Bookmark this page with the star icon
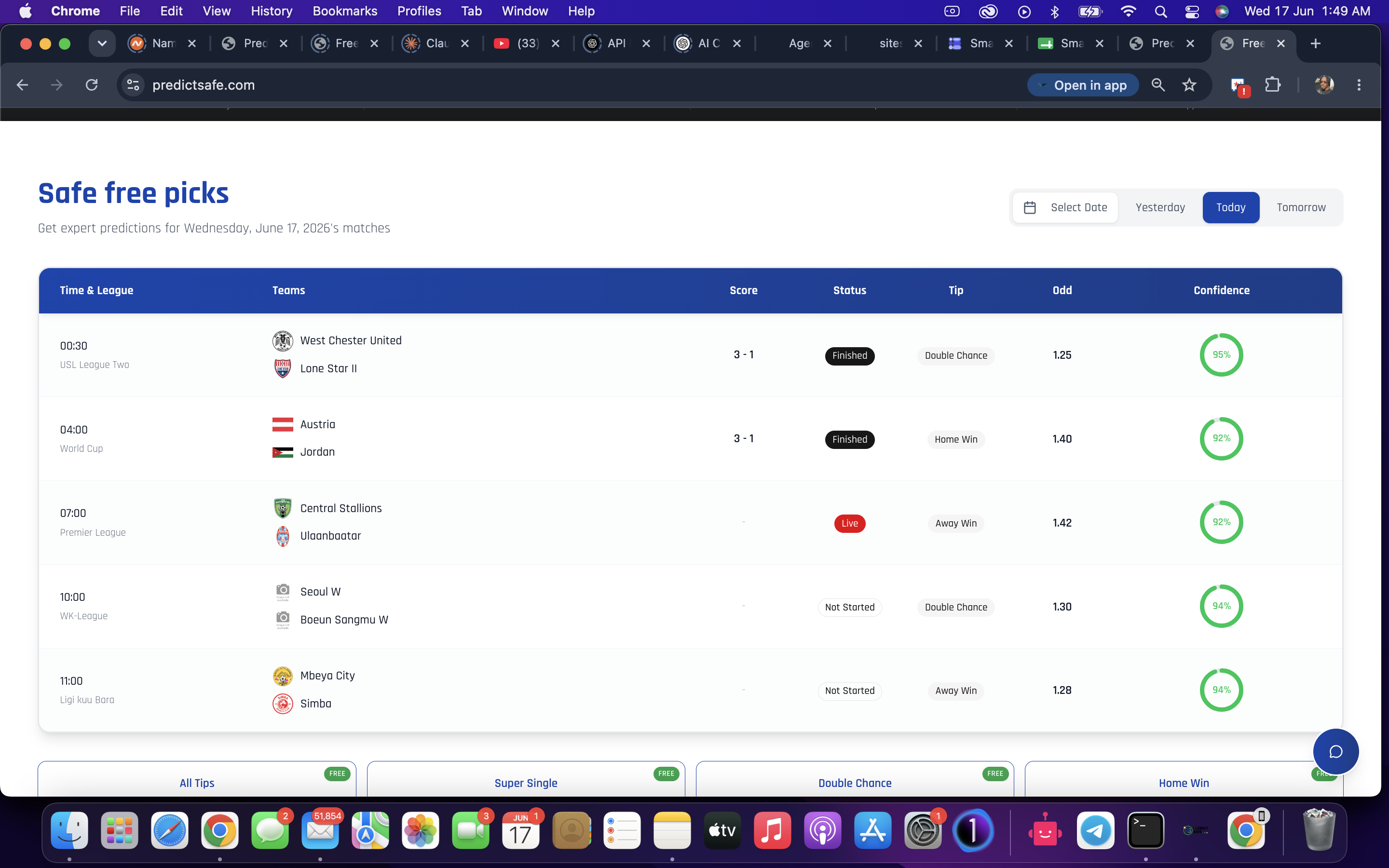This screenshot has height=868, width=1389. coord(1189,85)
